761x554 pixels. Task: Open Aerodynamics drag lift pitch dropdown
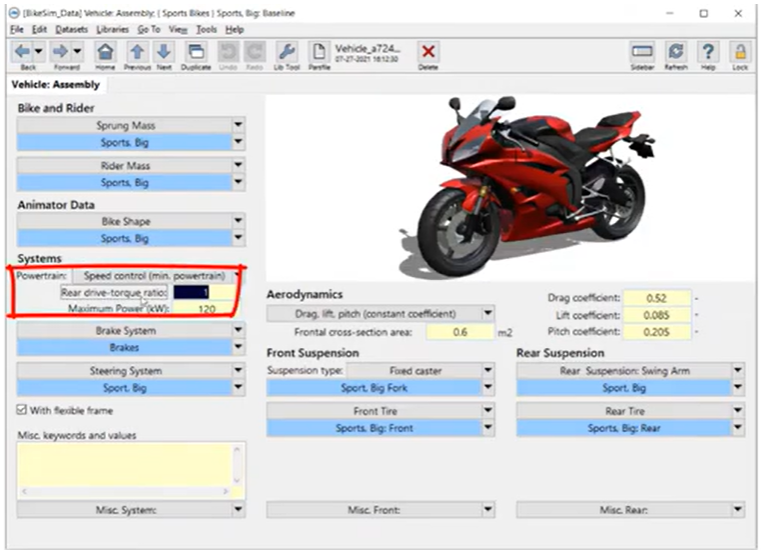[488, 314]
